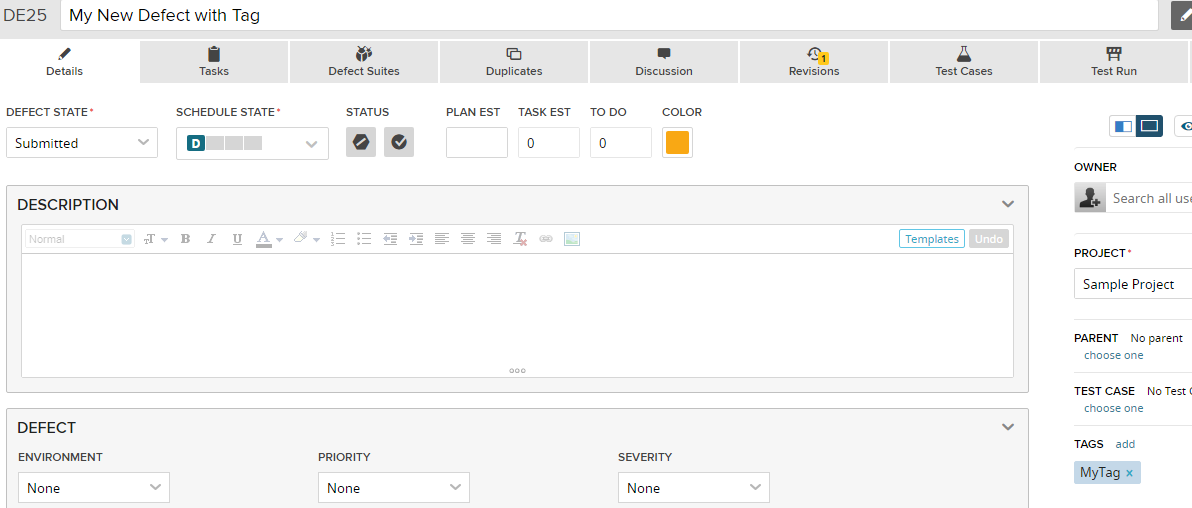Screen dimensions: 1192x508
Task: Remove the MyTag tag
Action: pyautogui.click(x=1129, y=473)
